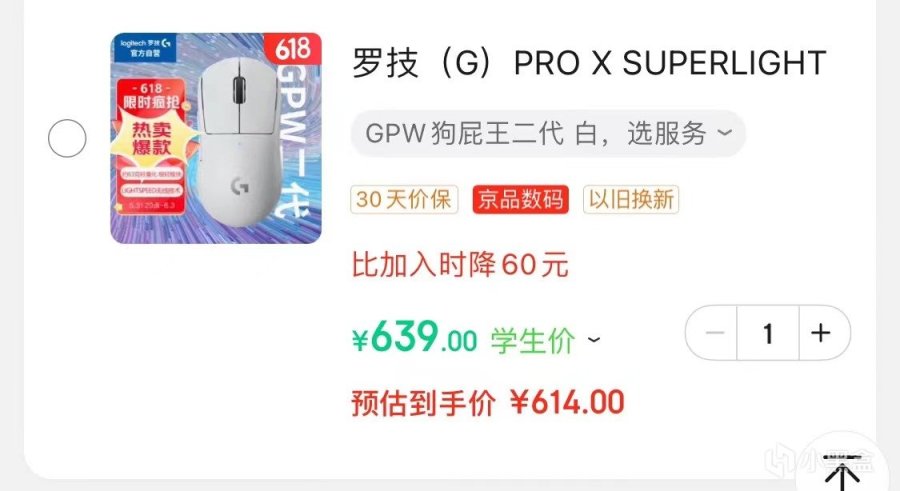Image resolution: width=900 pixels, height=491 pixels.
Task: Click the 预估到手价 ¥614.00 estimate
Action: [487, 403]
